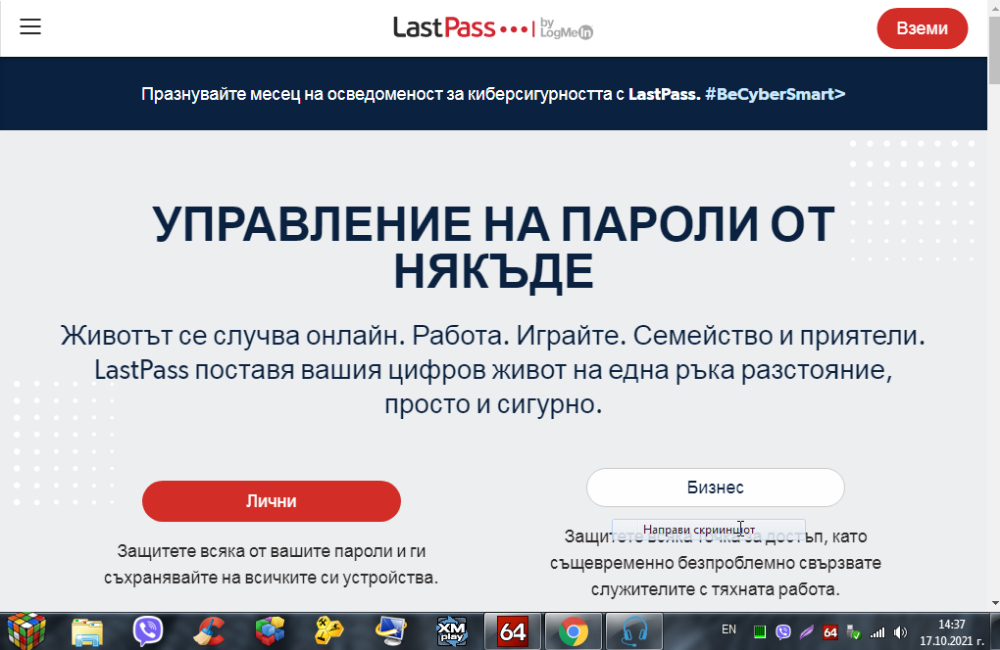Click the volume speaker tray icon

click(x=901, y=632)
